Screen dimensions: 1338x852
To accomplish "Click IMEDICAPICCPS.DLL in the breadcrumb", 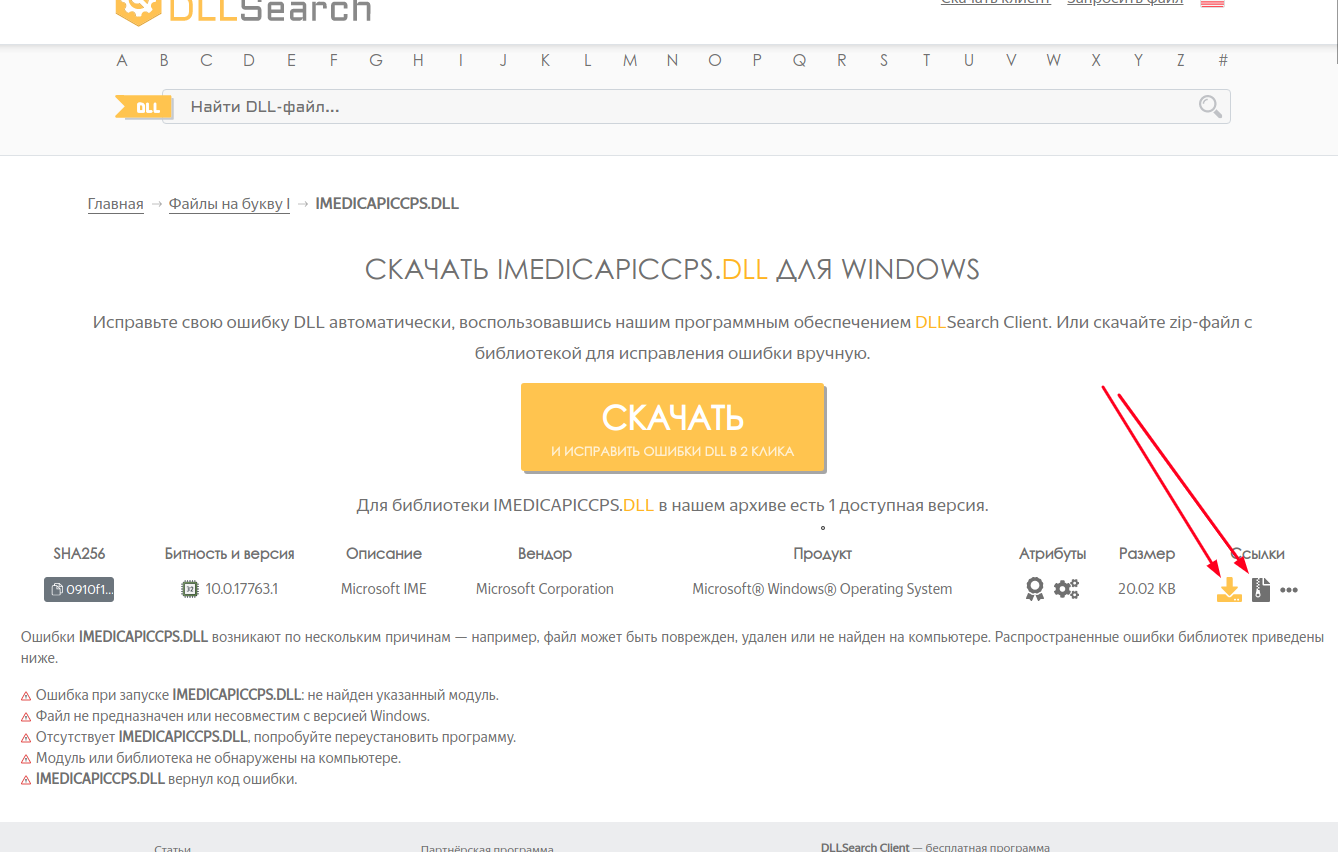I will click(387, 204).
